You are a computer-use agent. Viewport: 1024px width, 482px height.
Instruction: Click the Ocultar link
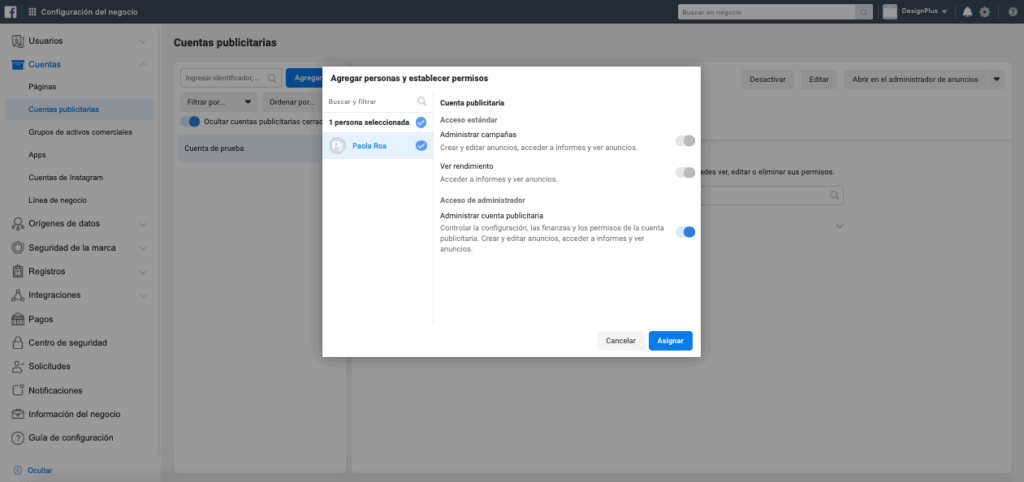(40, 470)
